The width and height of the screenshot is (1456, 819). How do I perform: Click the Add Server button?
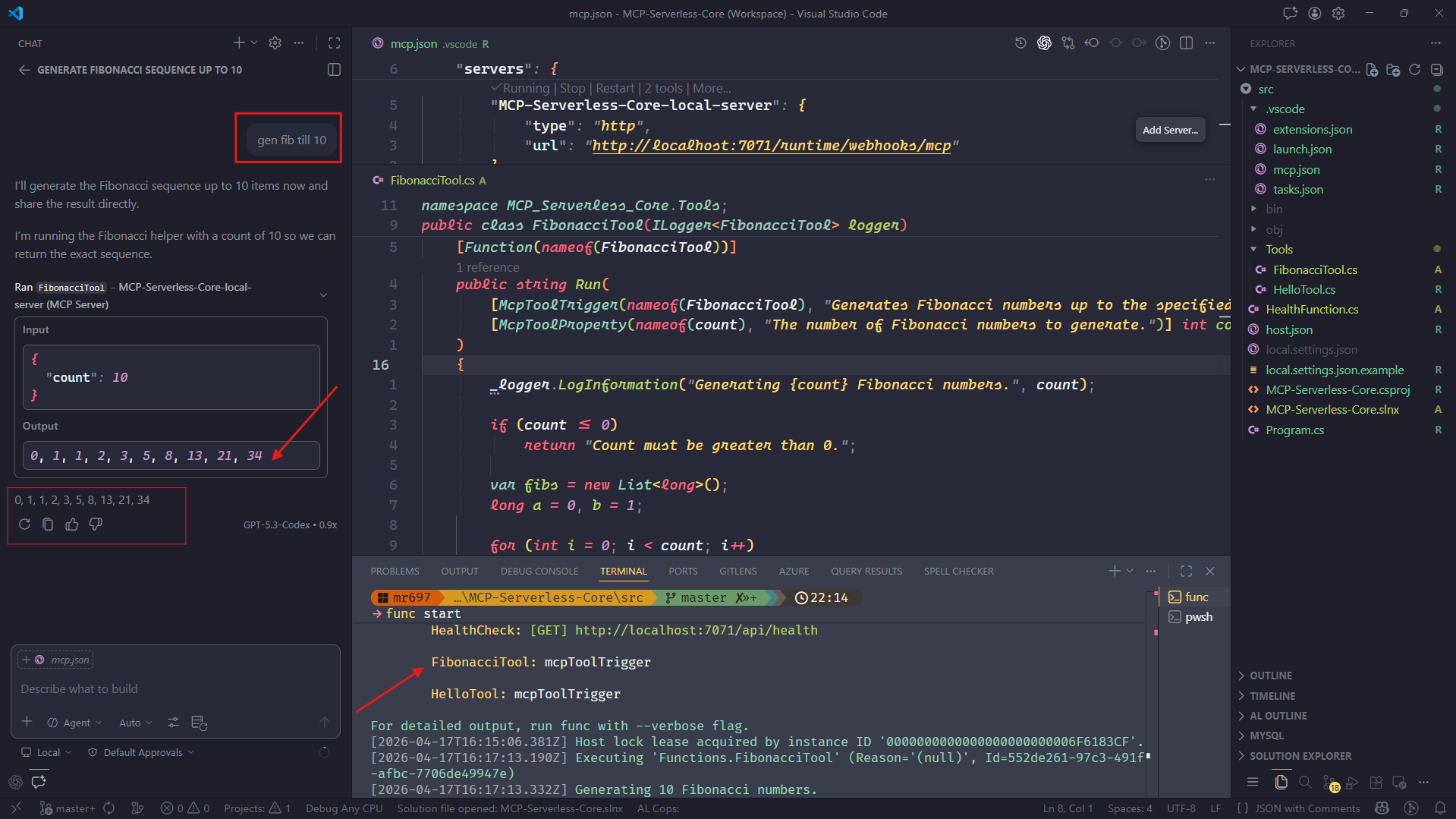coord(1170,130)
